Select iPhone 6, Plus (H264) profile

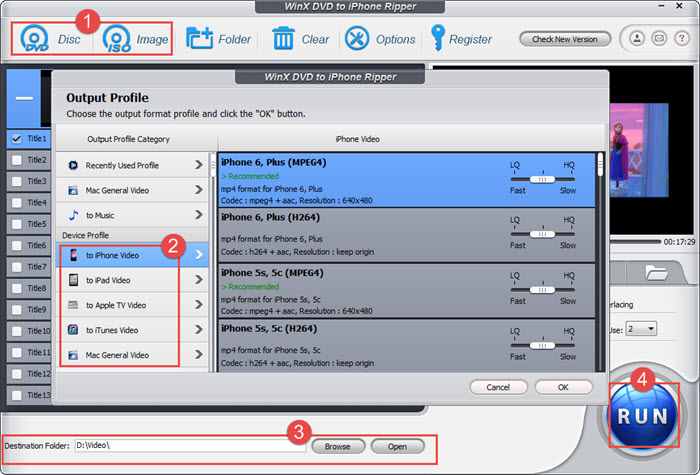point(406,235)
